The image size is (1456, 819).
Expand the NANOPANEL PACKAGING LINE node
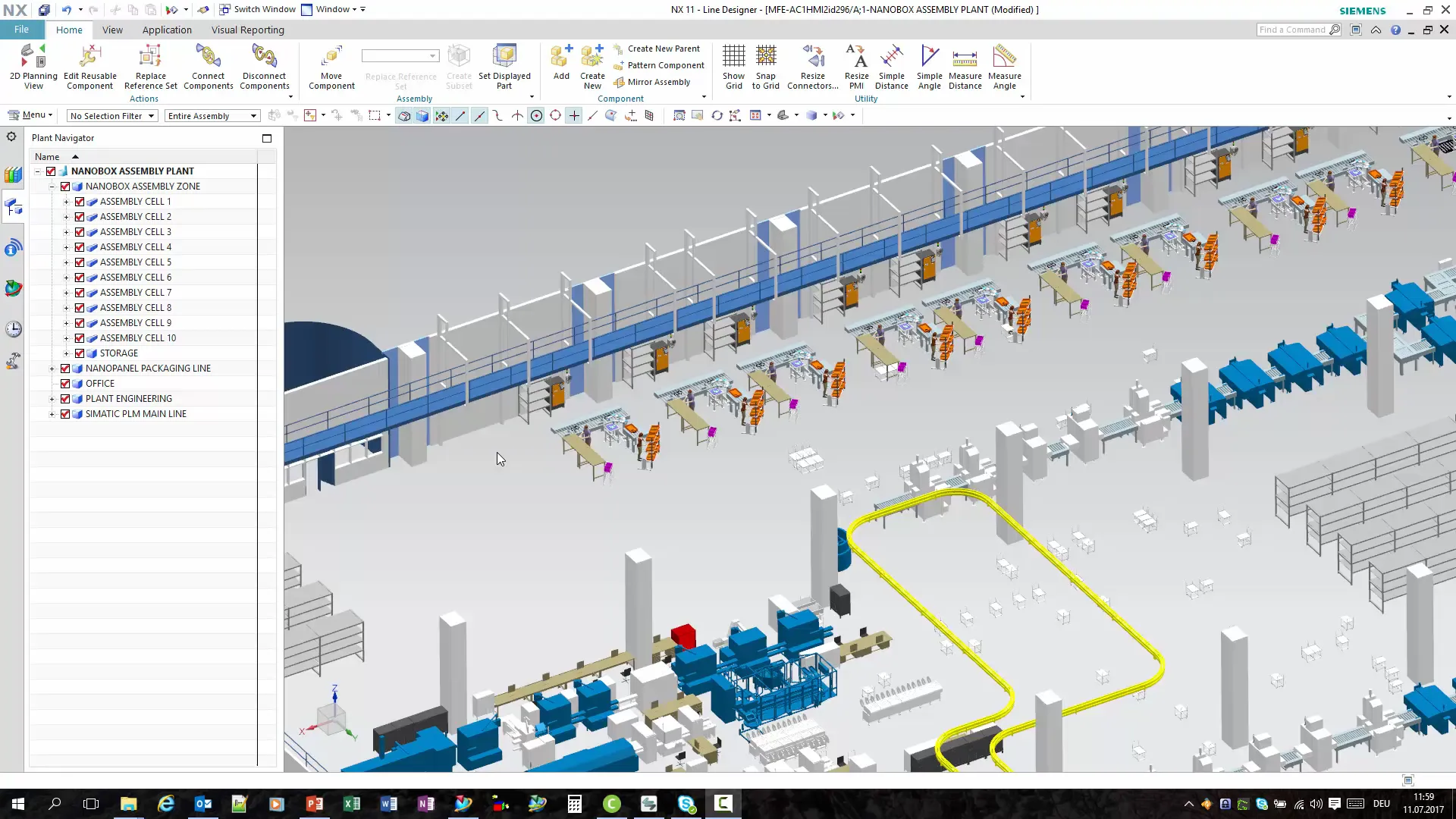pos(52,369)
